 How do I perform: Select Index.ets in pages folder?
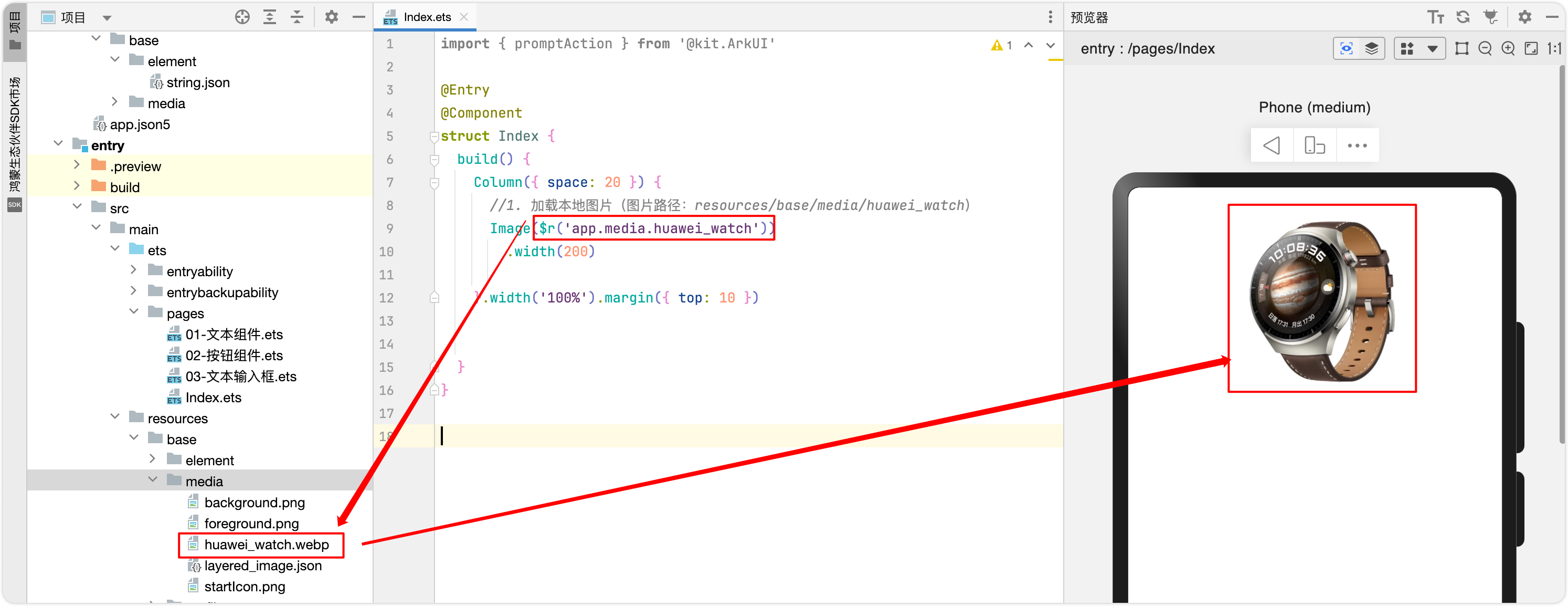[x=205, y=397]
